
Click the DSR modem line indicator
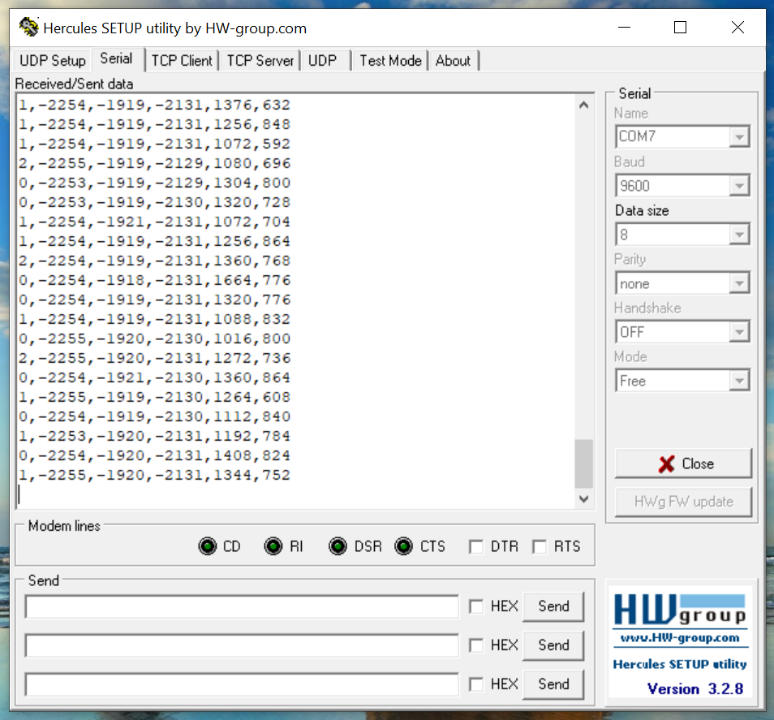[x=338, y=546]
